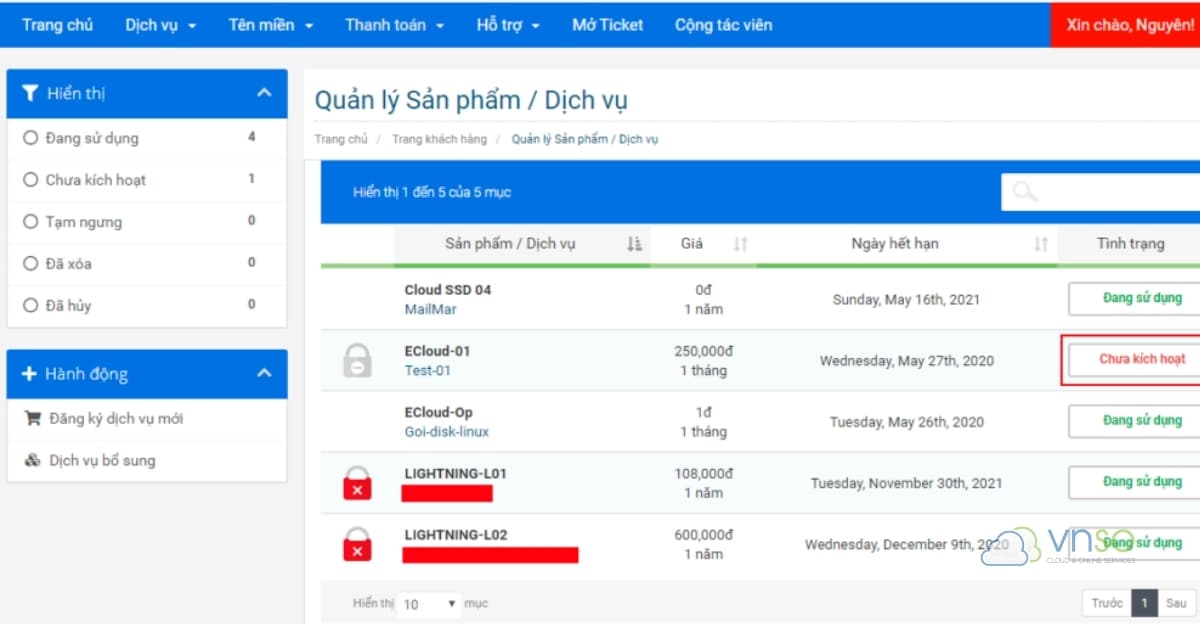The height and width of the screenshot is (624, 1200).
Task: Click Trang chủ breadcrumb link
Action: 341,139
